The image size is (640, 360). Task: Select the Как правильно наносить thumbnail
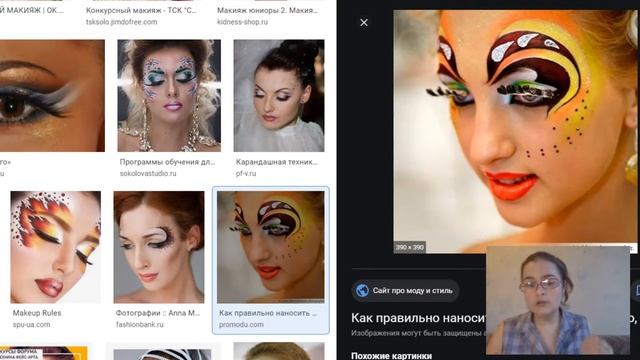tap(271, 247)
